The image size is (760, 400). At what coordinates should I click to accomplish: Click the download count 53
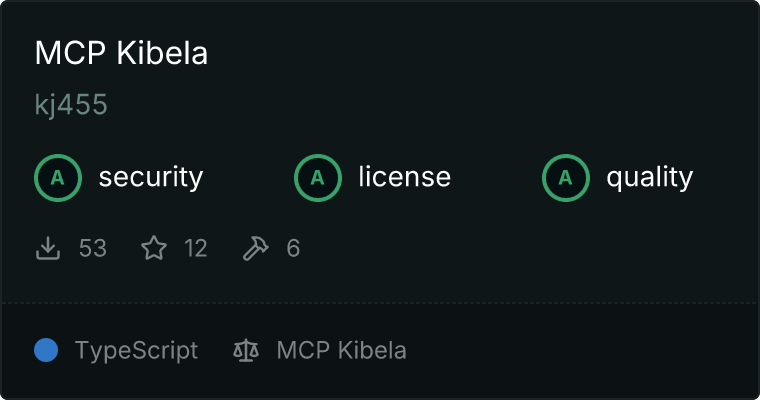(x=92, y=248)
